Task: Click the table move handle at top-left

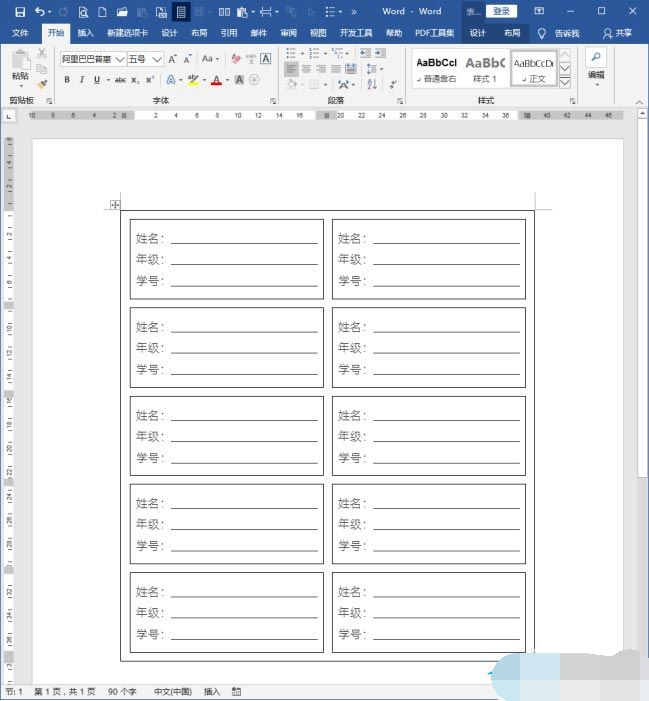Action: tap(115, 205)
